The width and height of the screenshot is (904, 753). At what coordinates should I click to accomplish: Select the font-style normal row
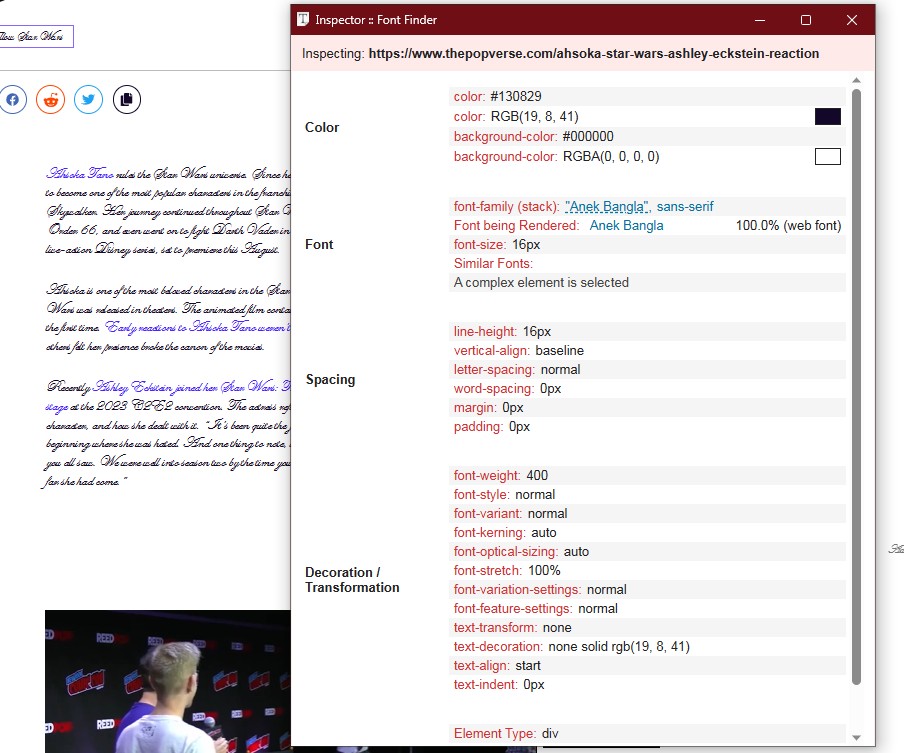tap(647, 495)
